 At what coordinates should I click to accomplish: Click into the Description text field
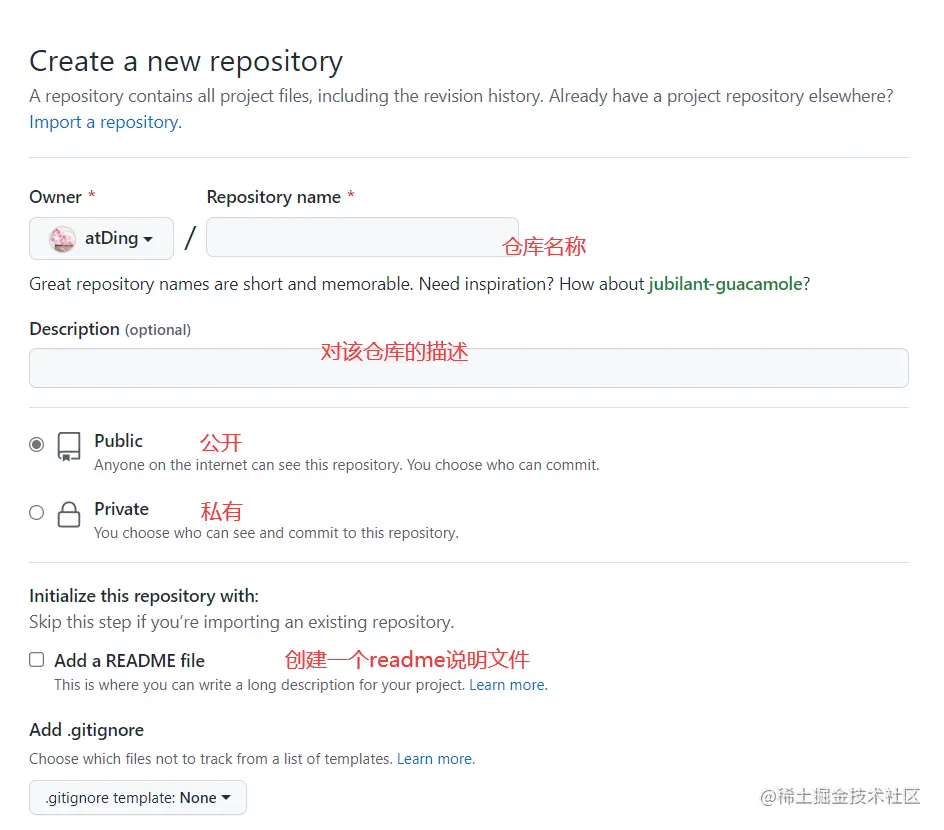click(x=468, y=368)
